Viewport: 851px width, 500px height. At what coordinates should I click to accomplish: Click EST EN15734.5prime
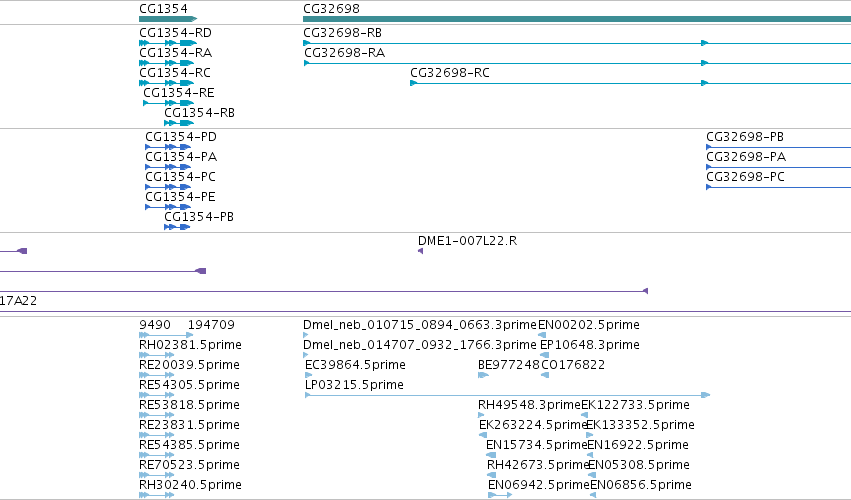(x=536, y=445)
